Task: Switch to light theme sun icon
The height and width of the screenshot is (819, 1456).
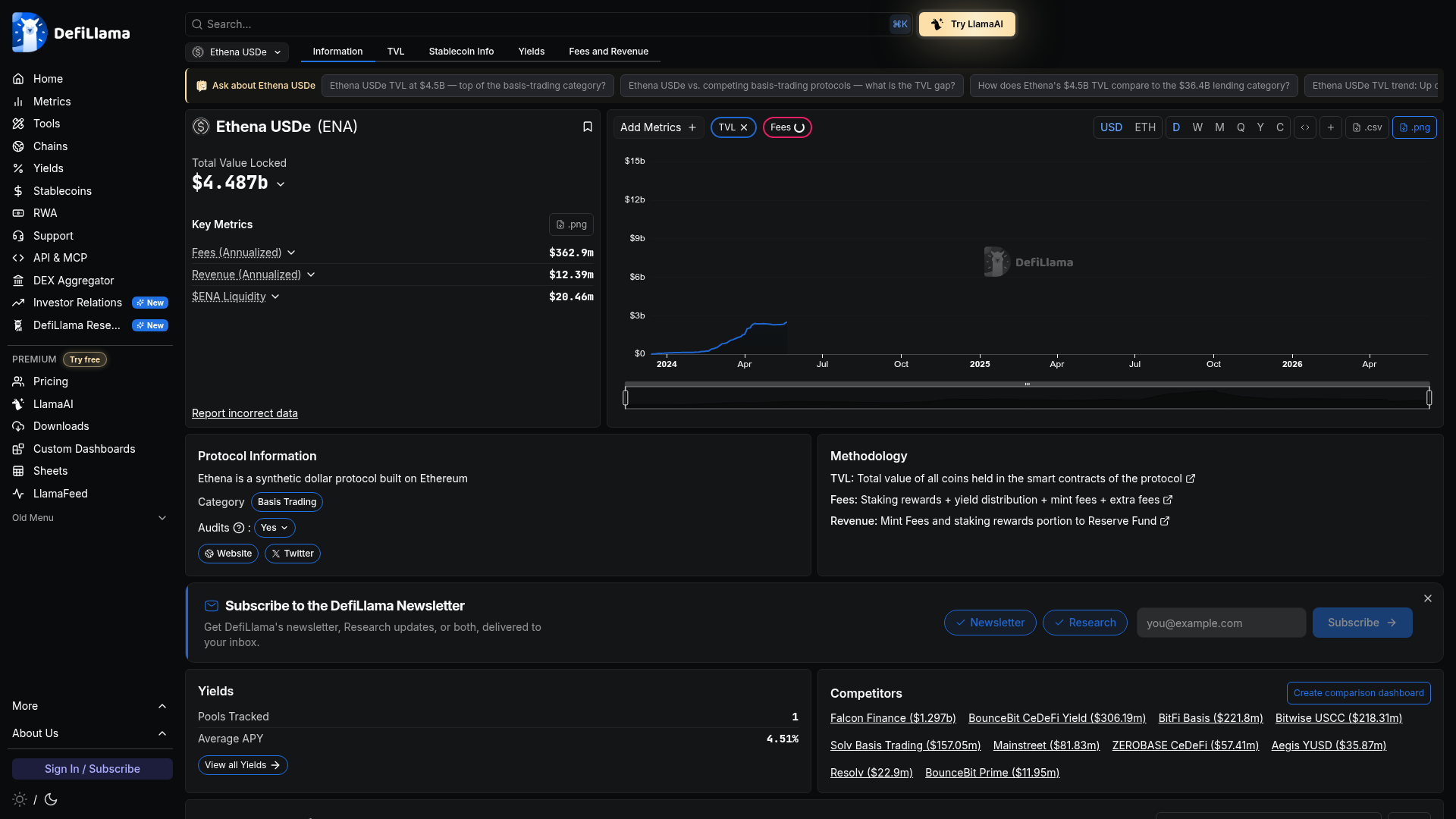Action: [x=20, y=799]
